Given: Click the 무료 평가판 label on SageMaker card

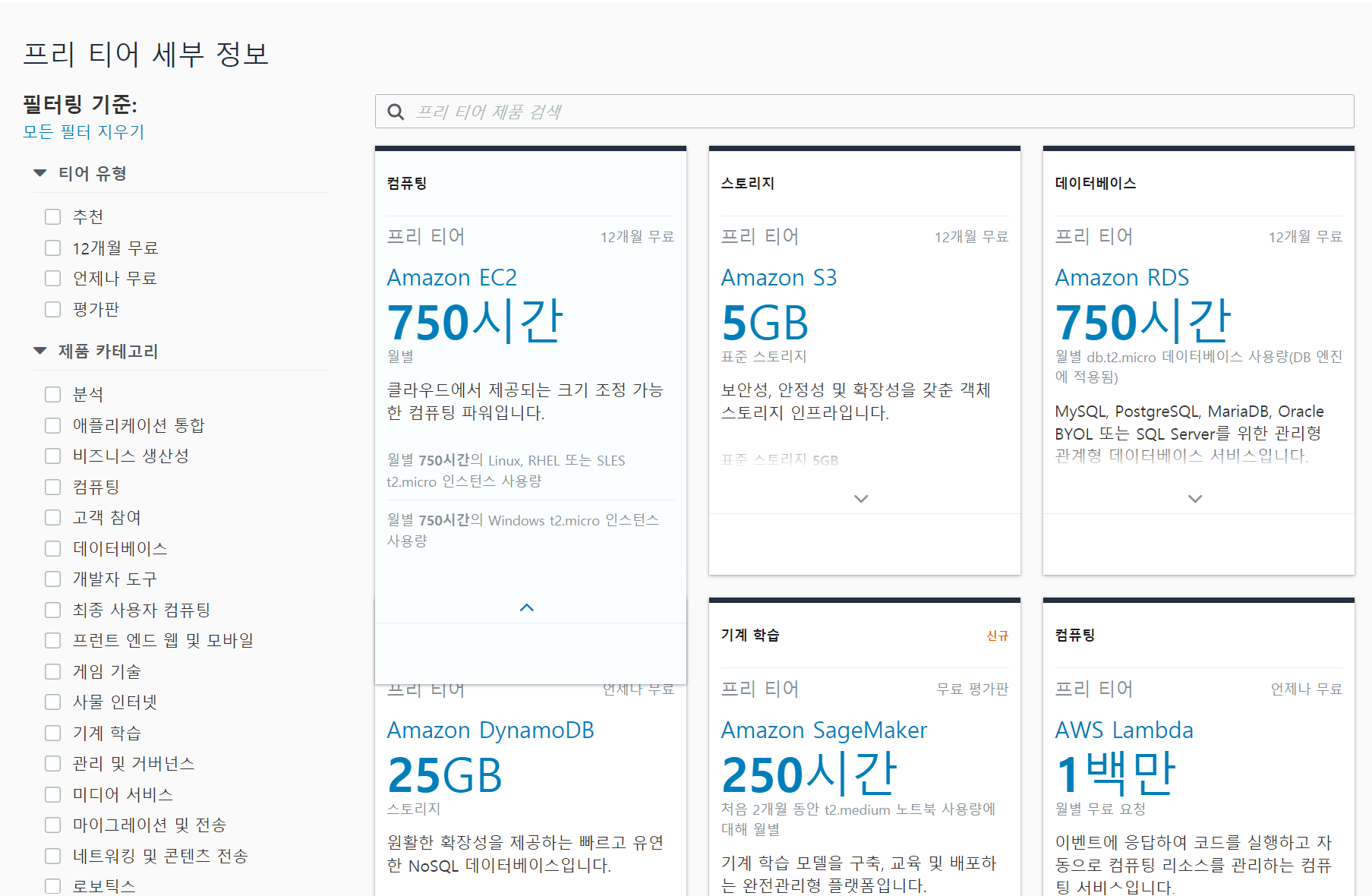Looking at the screenshot, I should coord(972,689).
